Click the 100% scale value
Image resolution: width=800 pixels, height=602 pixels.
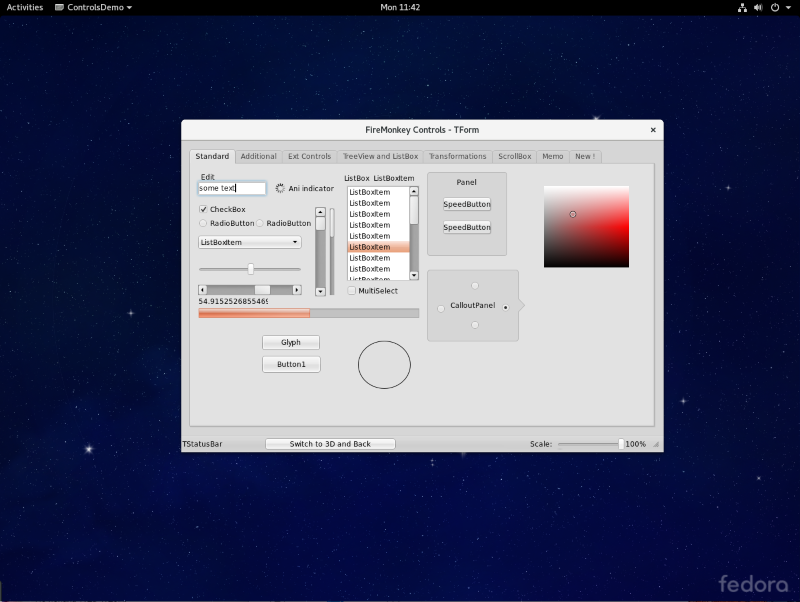636,444
